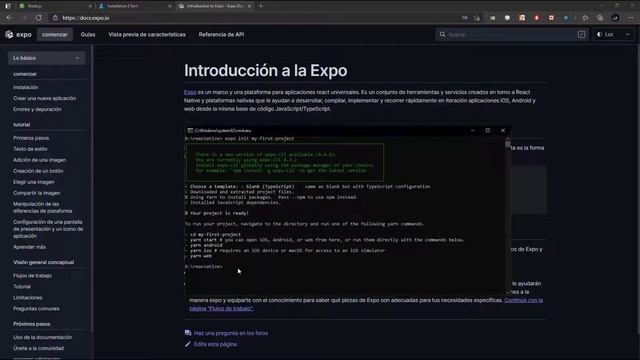The height and width of the screenshot is (360, 640).
Task: Close the cmd.exe window
Action: tap(503, 131)
